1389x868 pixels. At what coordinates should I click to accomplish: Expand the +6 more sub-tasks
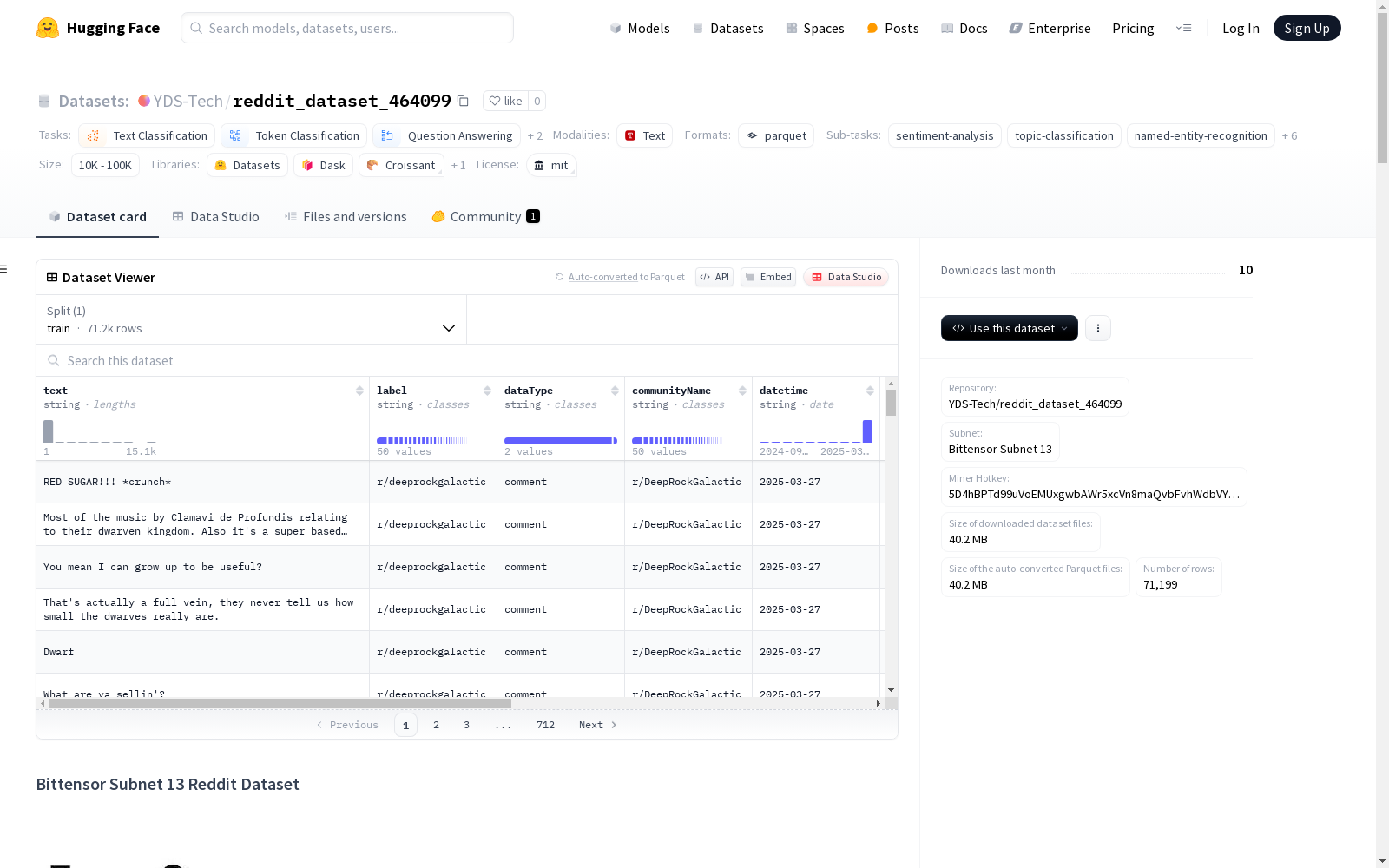coord(1289,135)
